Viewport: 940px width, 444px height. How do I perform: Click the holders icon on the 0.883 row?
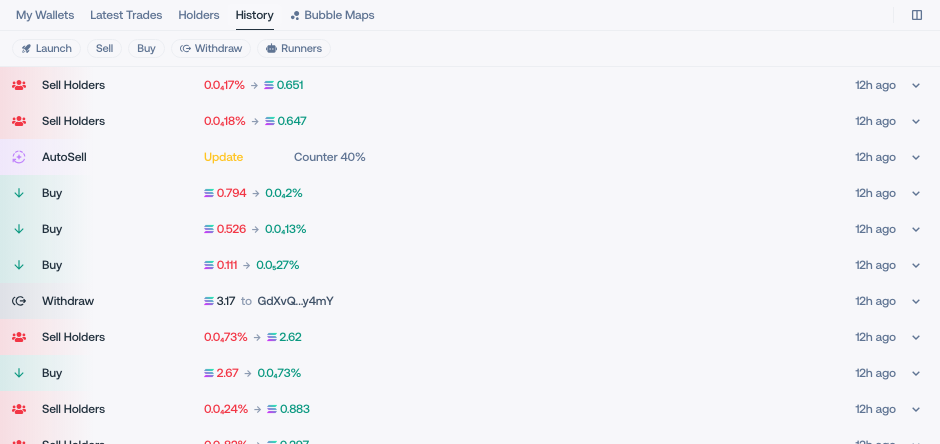19,409
